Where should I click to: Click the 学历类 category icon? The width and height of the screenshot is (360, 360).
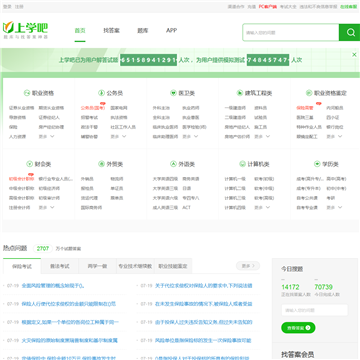coord(317,164)
